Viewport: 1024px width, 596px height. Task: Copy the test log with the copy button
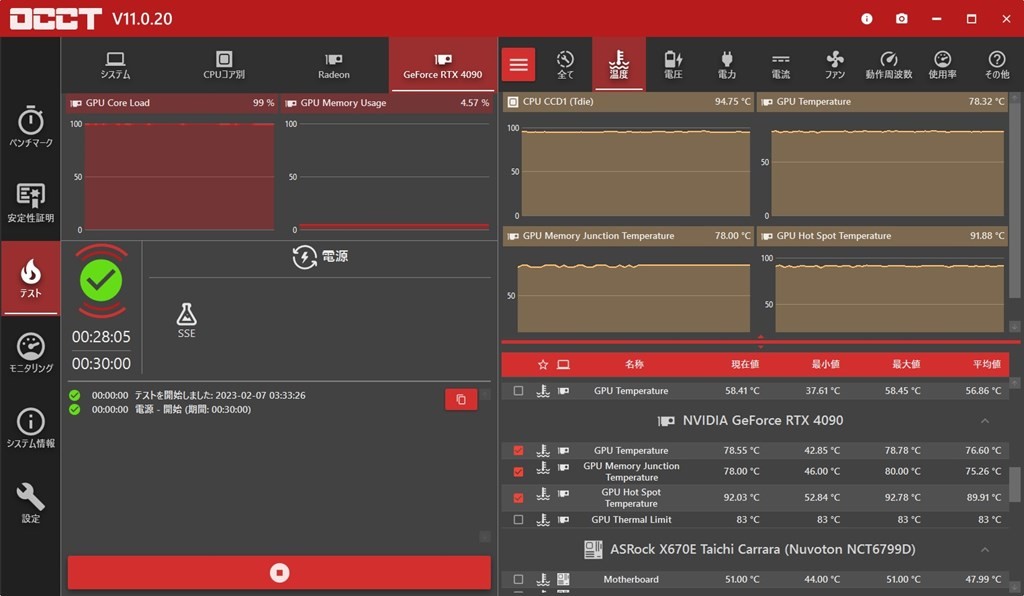(460, 399)
